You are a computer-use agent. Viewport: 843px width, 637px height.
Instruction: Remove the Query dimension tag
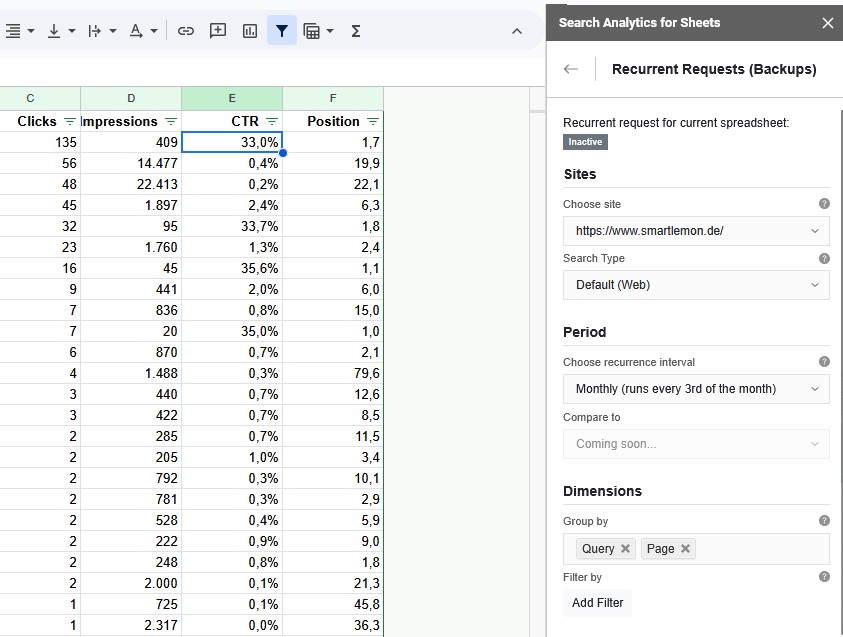coord(625,548)
